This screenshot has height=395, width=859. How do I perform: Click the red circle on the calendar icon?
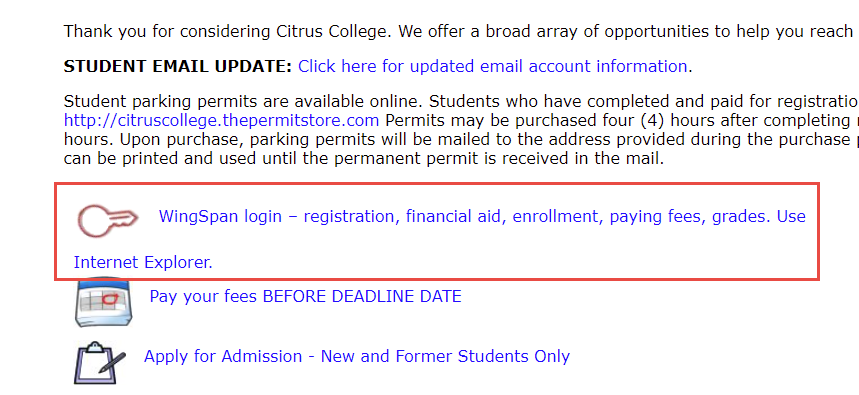[x=110, y=299]
